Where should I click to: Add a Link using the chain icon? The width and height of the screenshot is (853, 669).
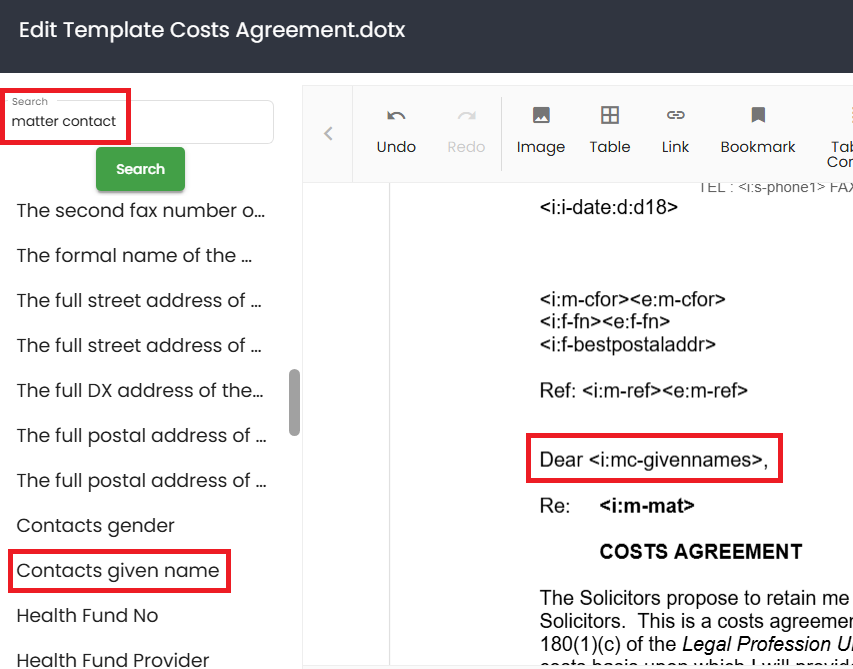click(675, 116)
